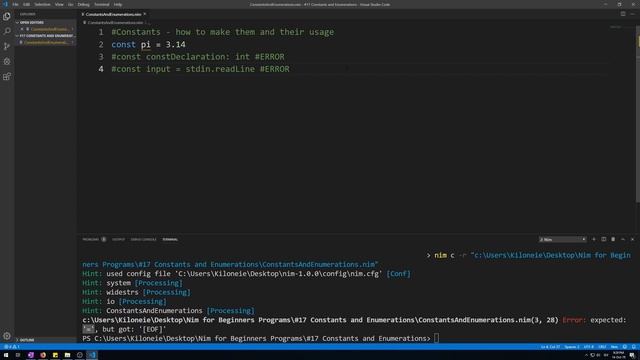Add a new terminal with plus icon
This screenshot has width=640, height=360.
tap(594, 239)
